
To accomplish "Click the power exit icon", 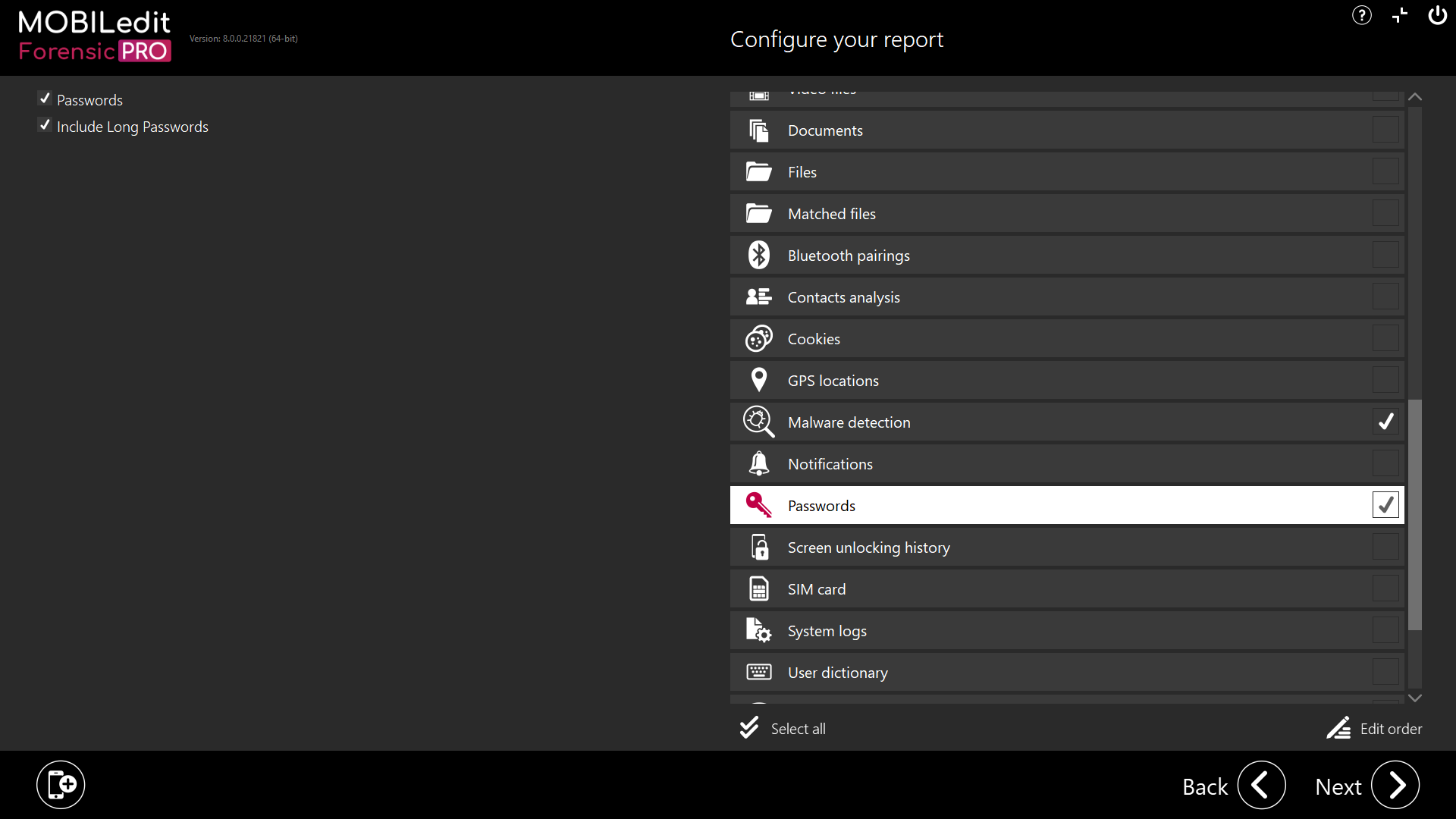I will [x=1437, y=15].
